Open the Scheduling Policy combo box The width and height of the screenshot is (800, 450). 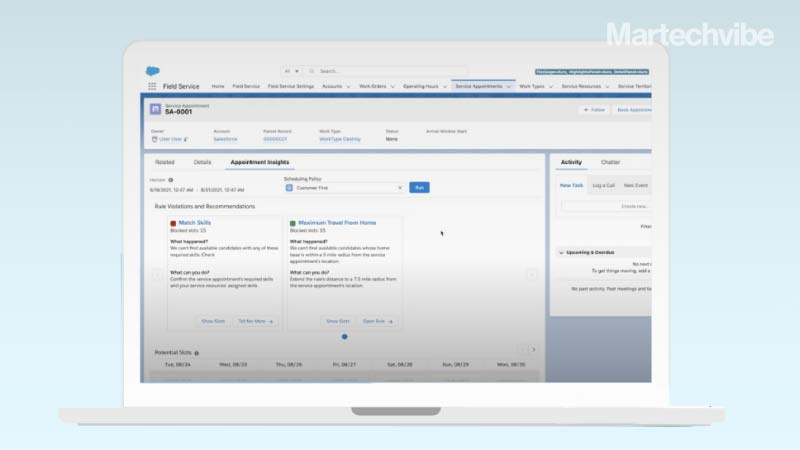click(x=344, y=188)
